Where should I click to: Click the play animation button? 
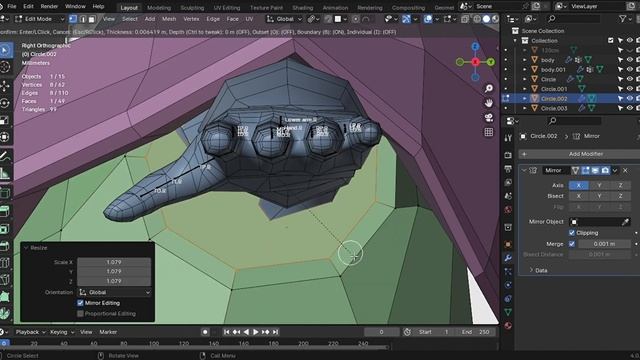[x=256, y=332]
